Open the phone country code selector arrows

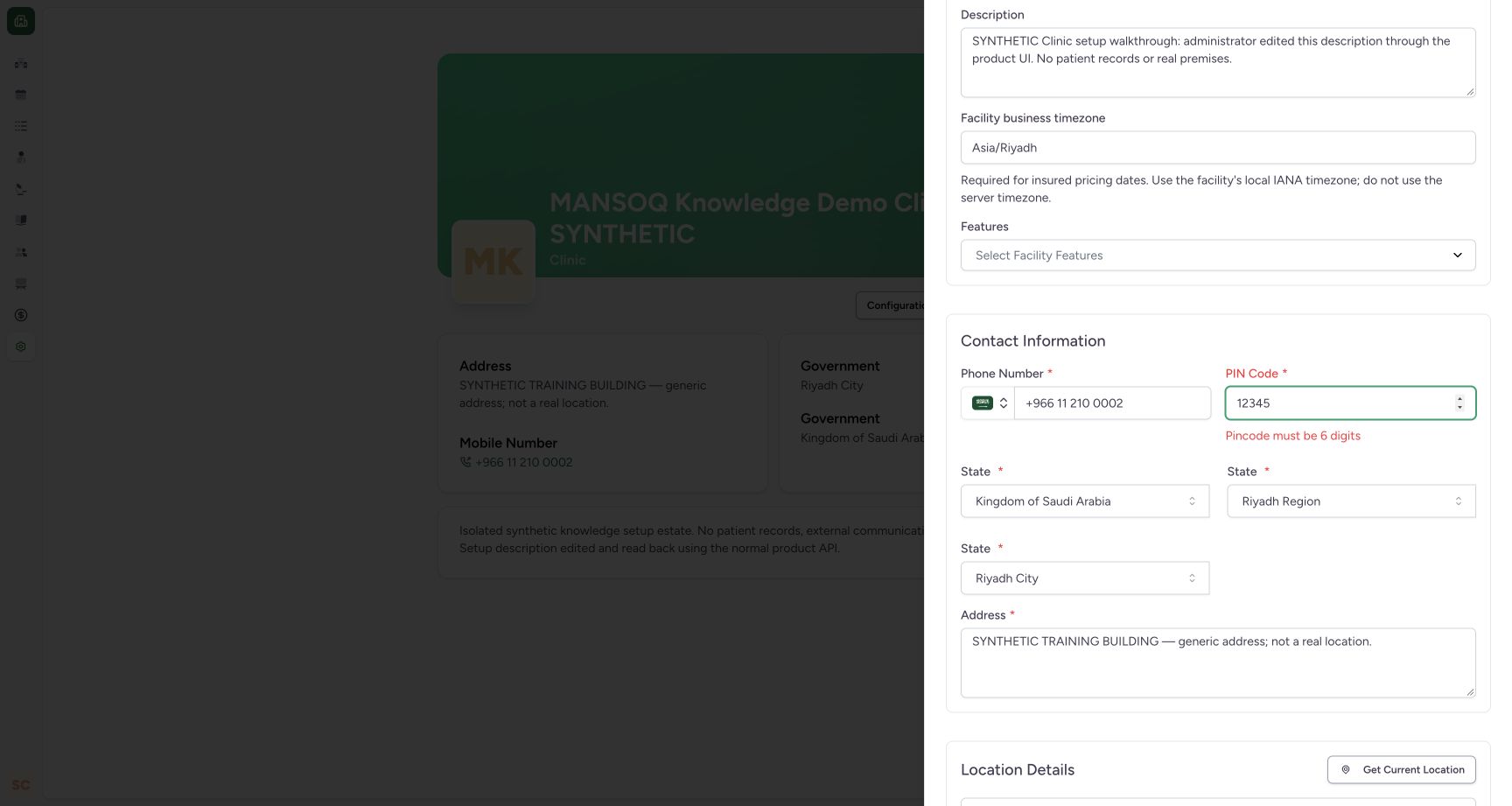[1004, 403]
